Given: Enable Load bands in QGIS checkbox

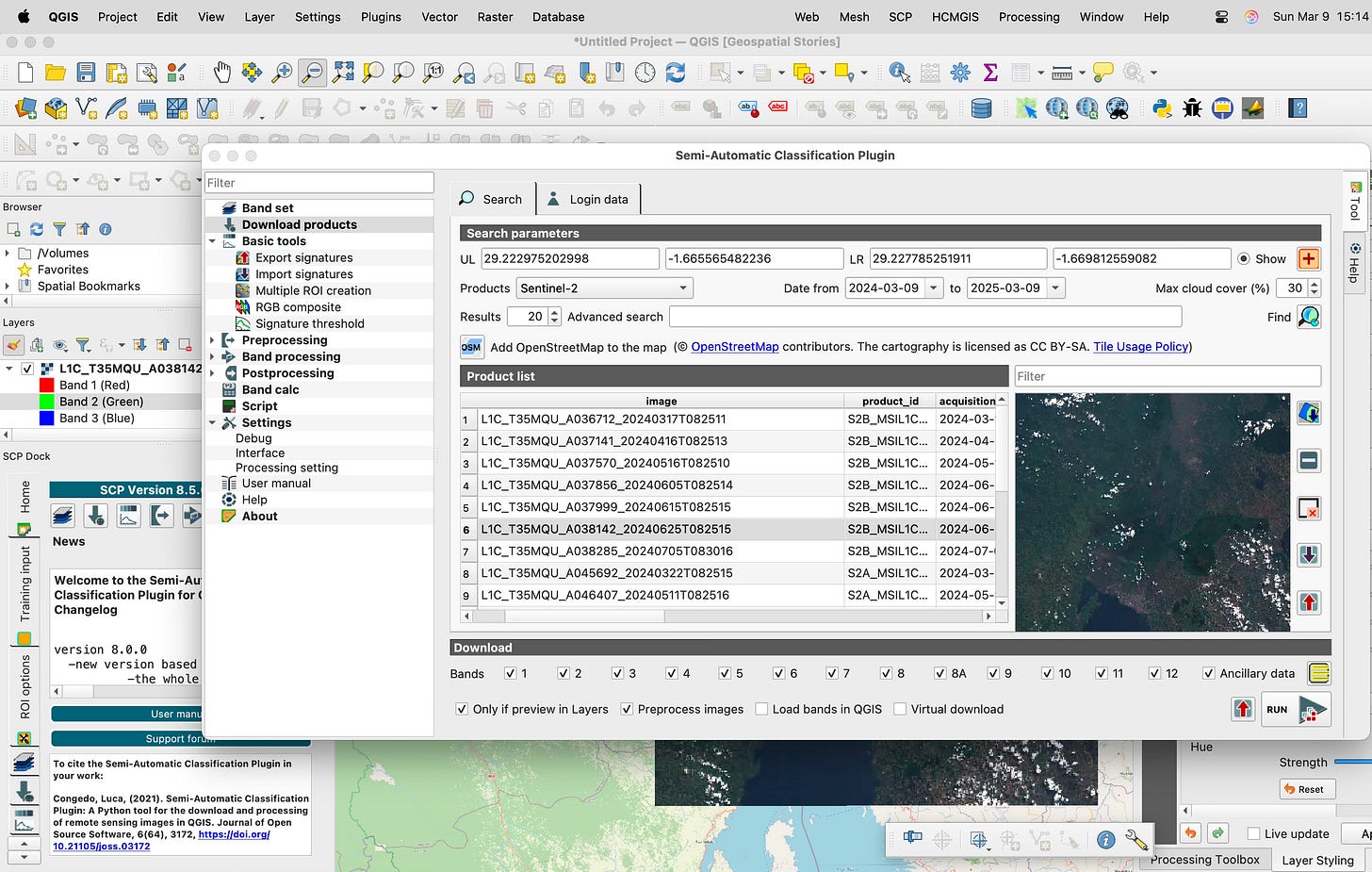Looking at the screenshot, I should click(x=761, y=709).
